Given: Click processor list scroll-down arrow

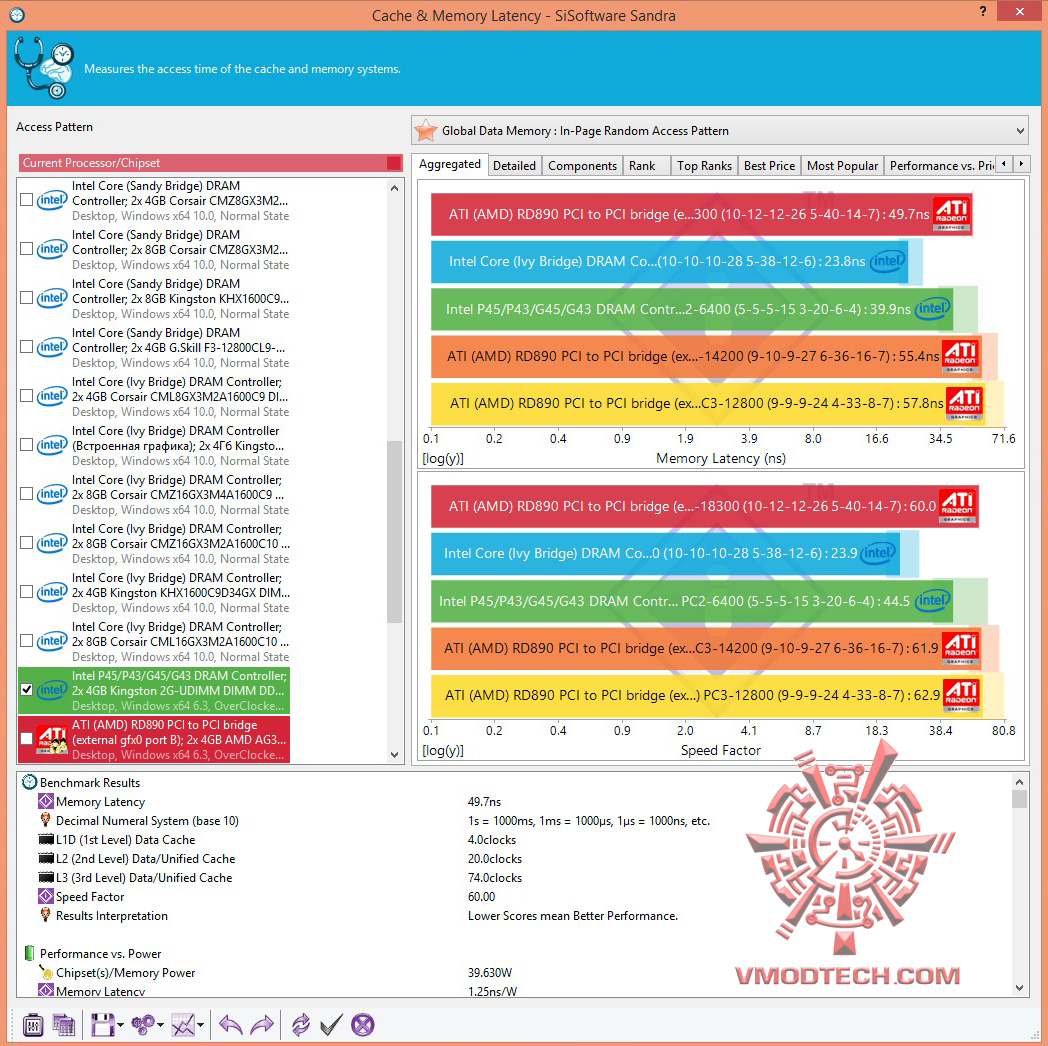Looking at the screenshot, I should [x=394, y=755].
